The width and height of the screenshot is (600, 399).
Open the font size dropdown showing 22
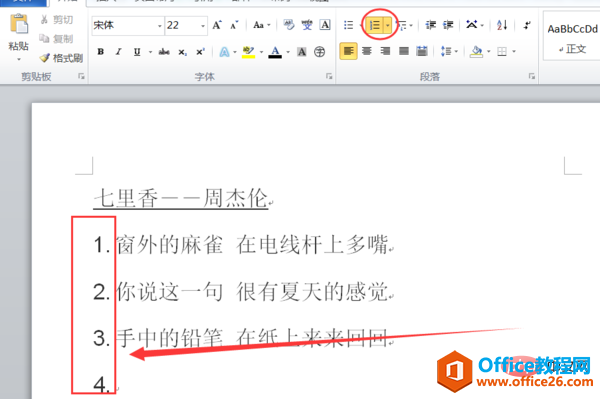click(186, 26)
